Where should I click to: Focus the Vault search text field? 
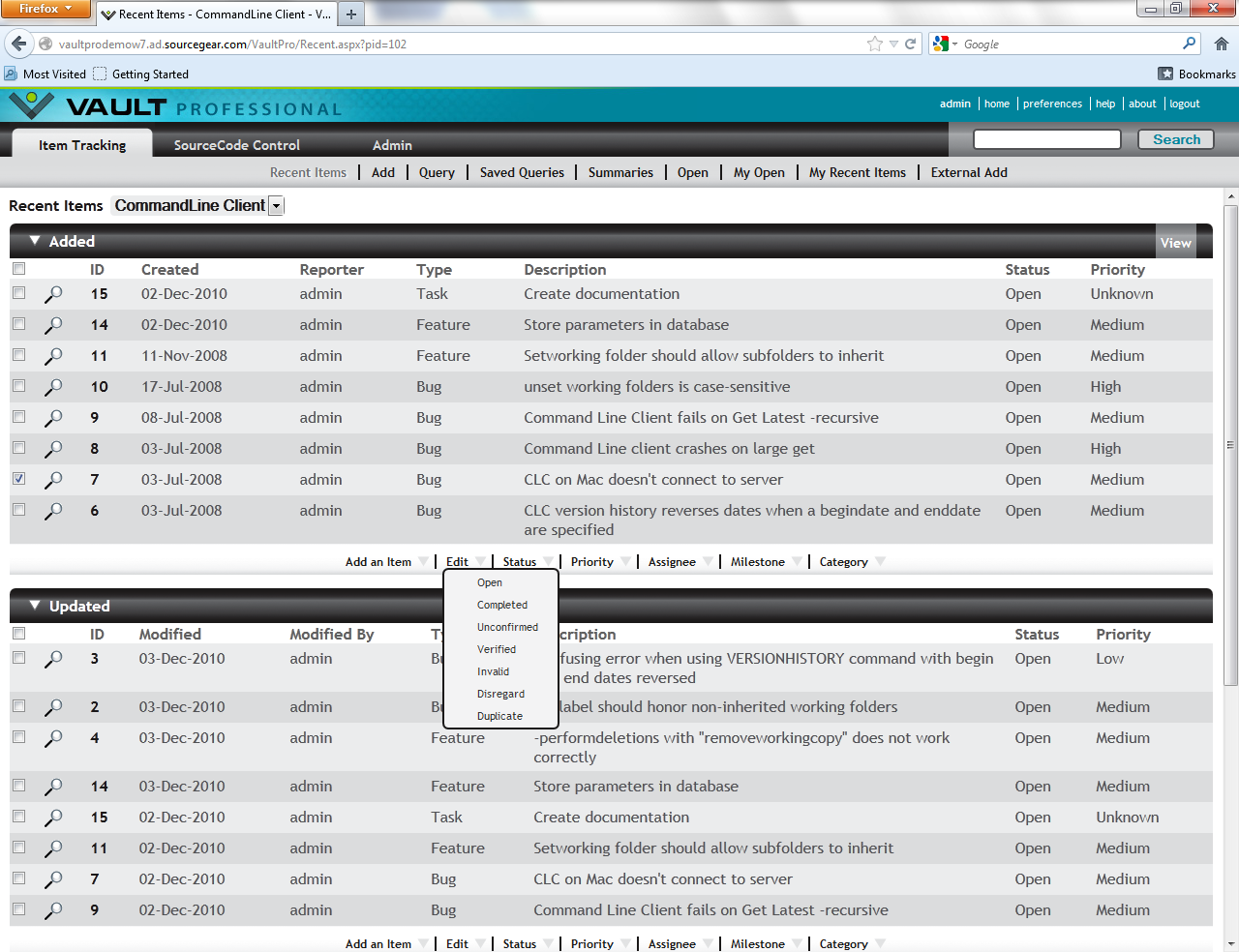[1046, 139]
